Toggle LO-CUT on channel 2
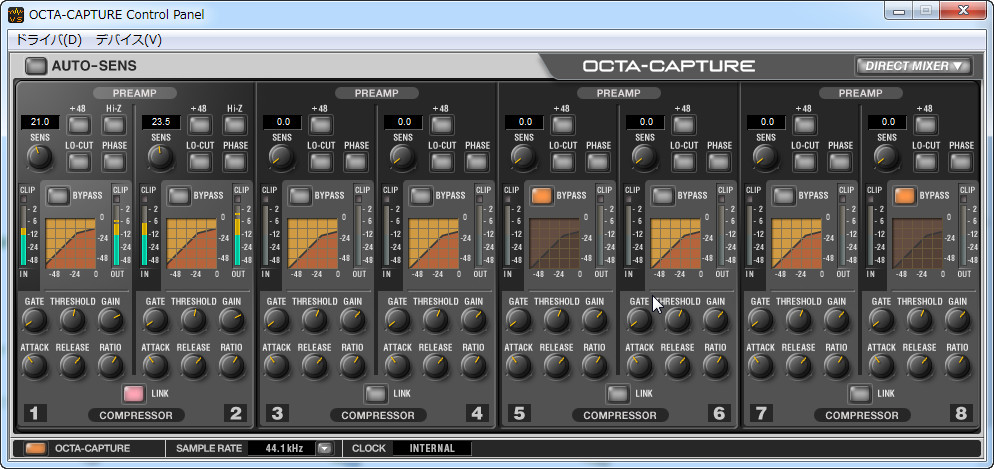 pos(201,161)
